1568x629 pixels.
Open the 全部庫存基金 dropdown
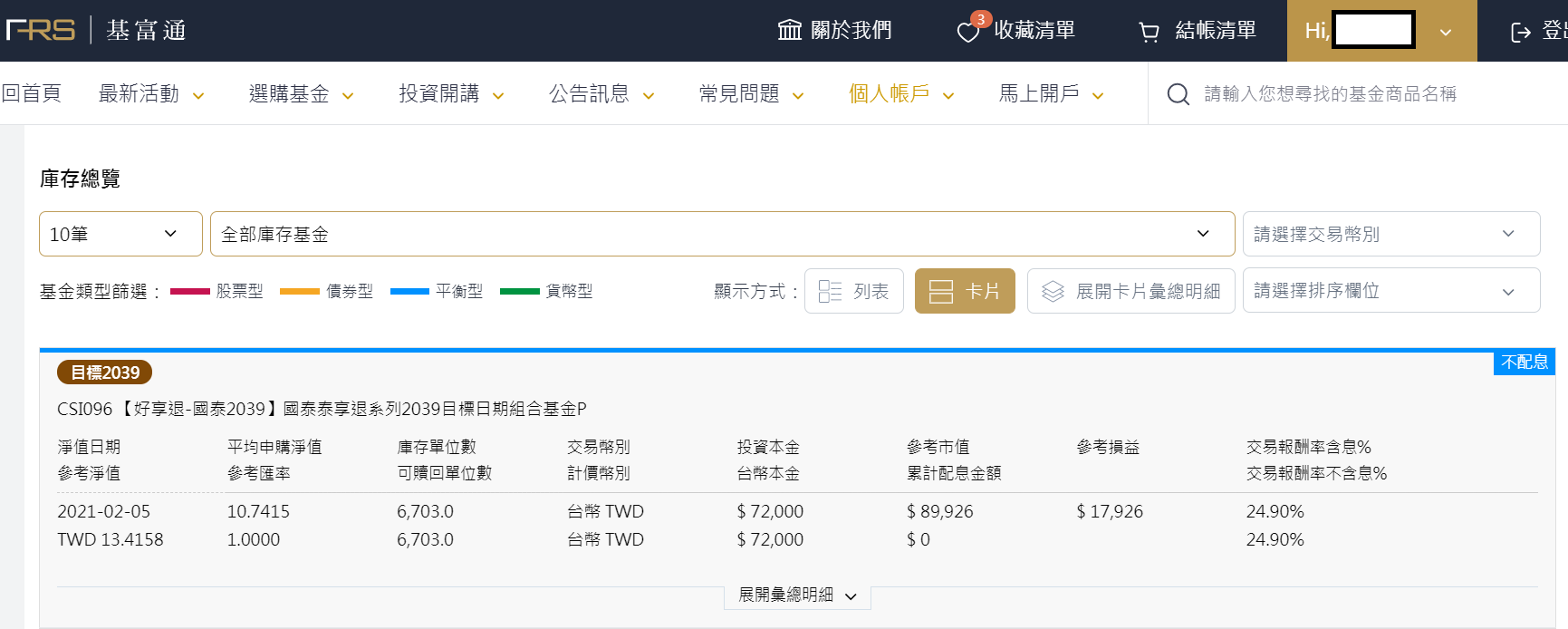[x=722, y=234]
